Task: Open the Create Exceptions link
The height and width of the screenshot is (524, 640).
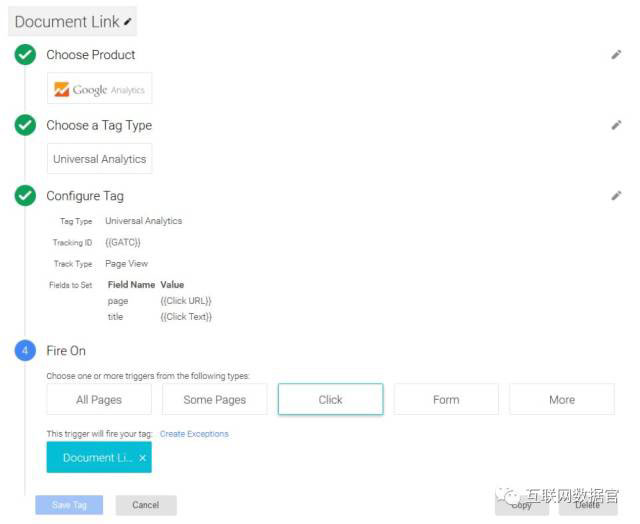Action: pyautogui.click(x=194, y=434)
